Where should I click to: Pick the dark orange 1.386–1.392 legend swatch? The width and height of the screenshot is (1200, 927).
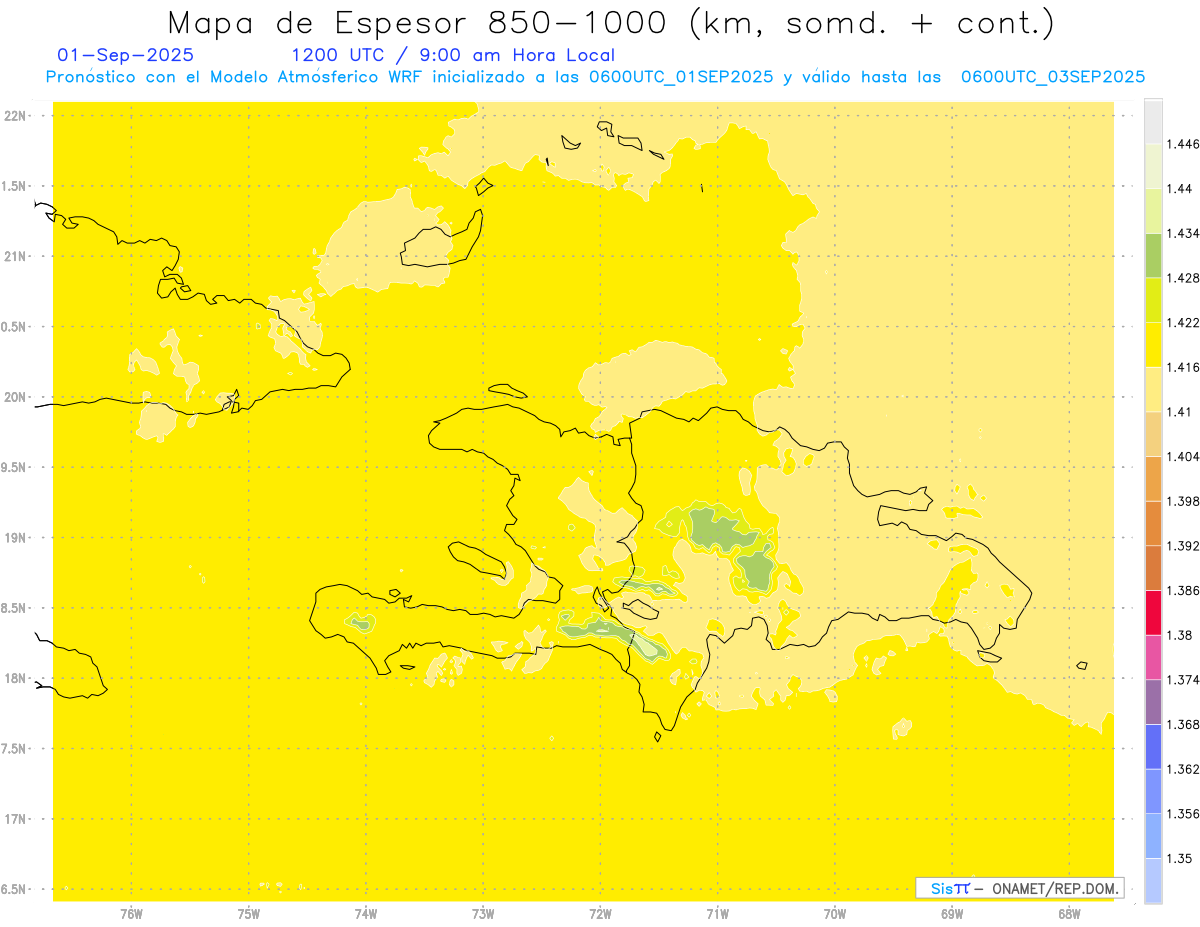click(x=1153, y=568)
